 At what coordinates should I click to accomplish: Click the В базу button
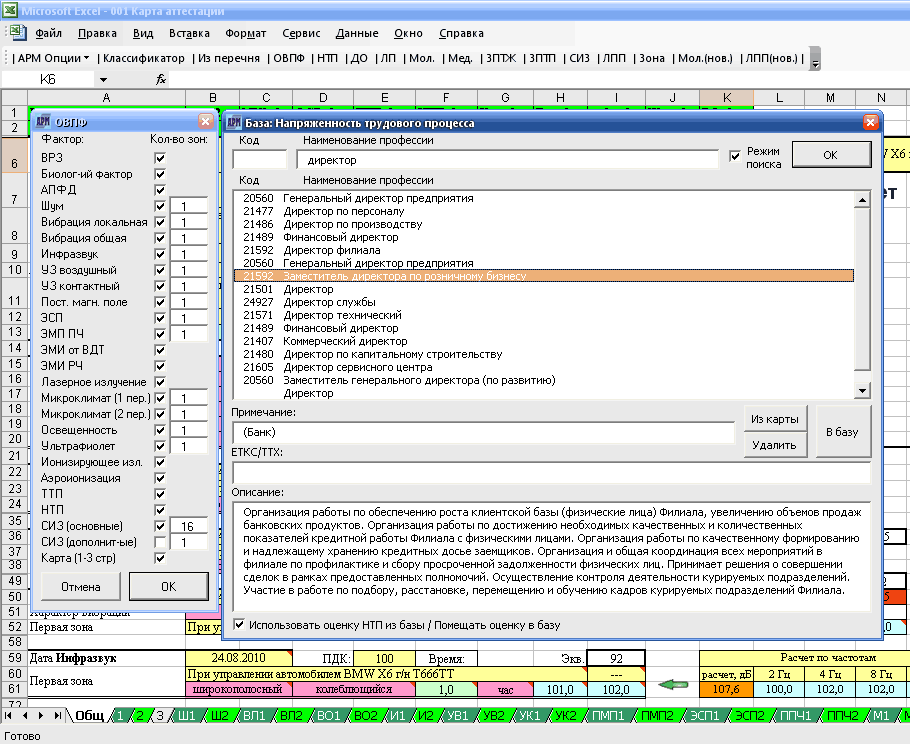[x=843, y=432]
